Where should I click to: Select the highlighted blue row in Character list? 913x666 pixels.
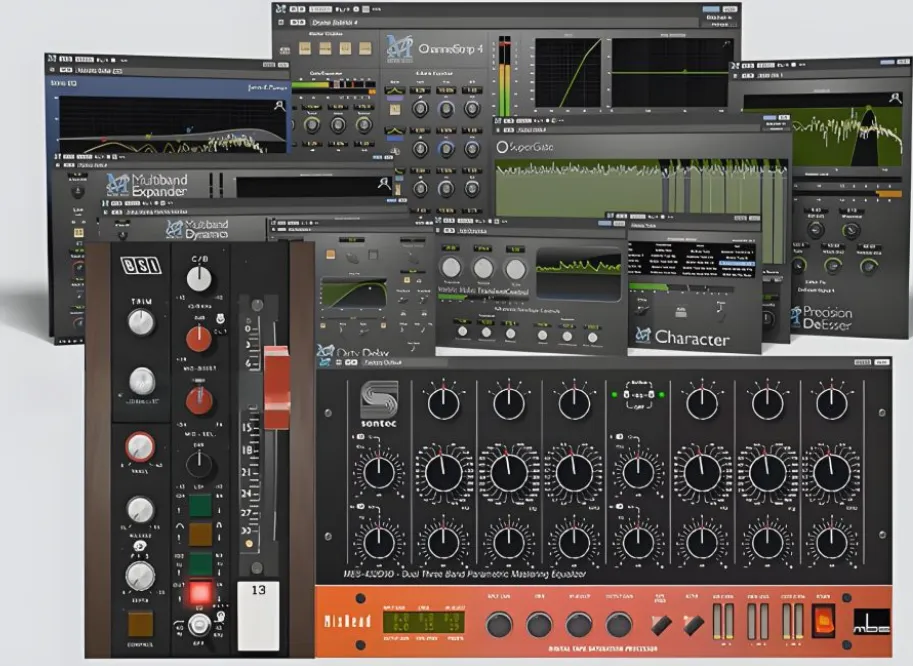[x=737, y=264]
